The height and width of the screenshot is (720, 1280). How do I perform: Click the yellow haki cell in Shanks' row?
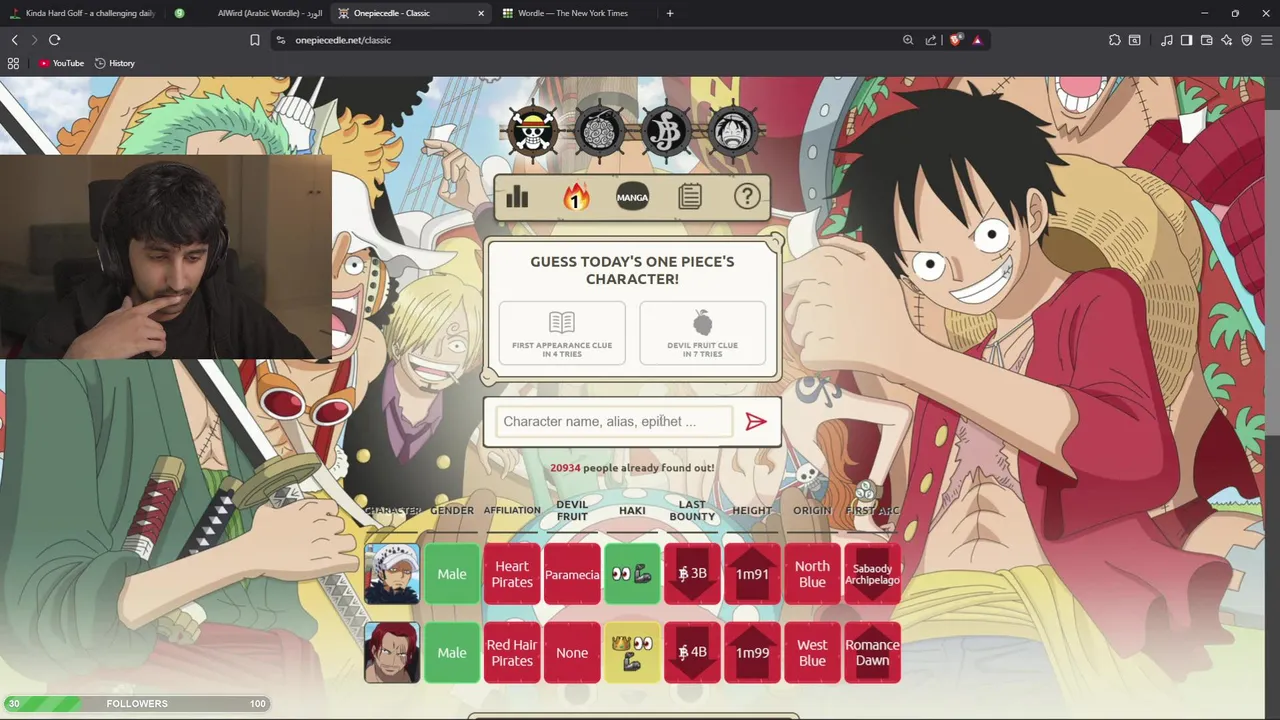click(632, 652)
